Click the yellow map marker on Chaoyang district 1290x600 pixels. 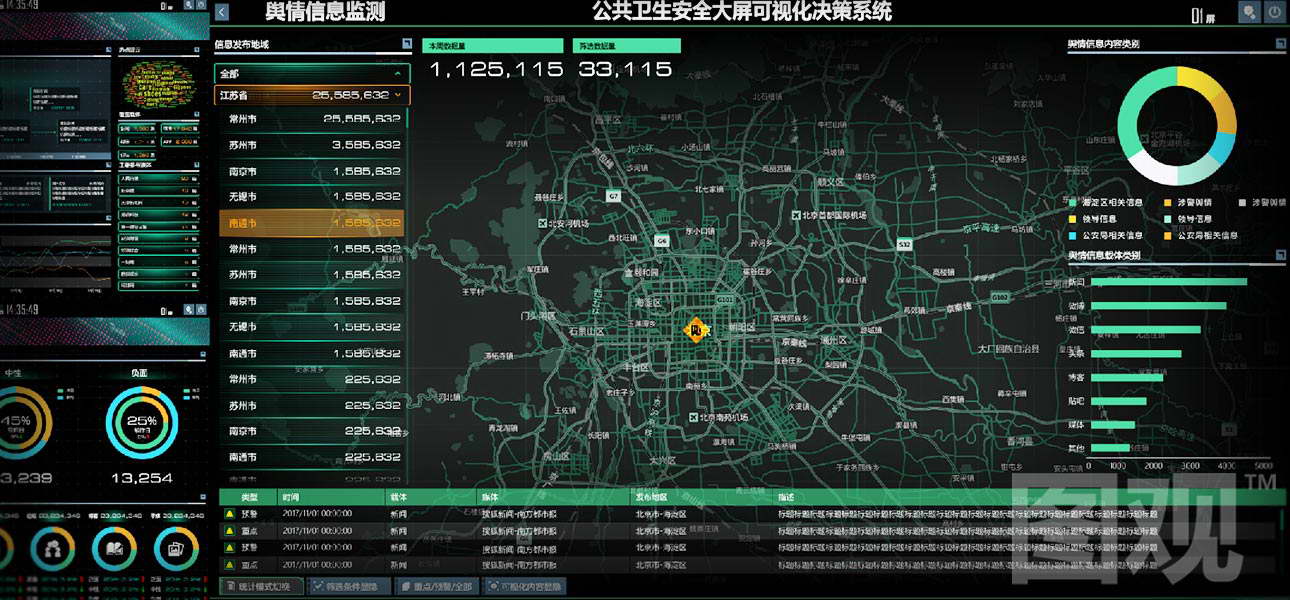tap(697, 327)
